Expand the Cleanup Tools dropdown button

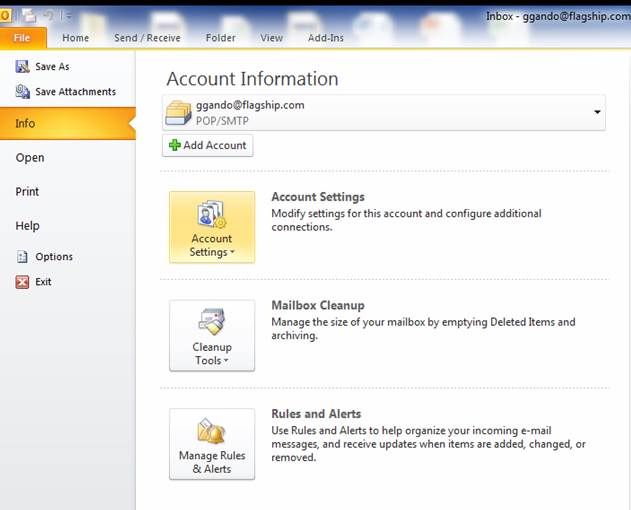point(212,335)
